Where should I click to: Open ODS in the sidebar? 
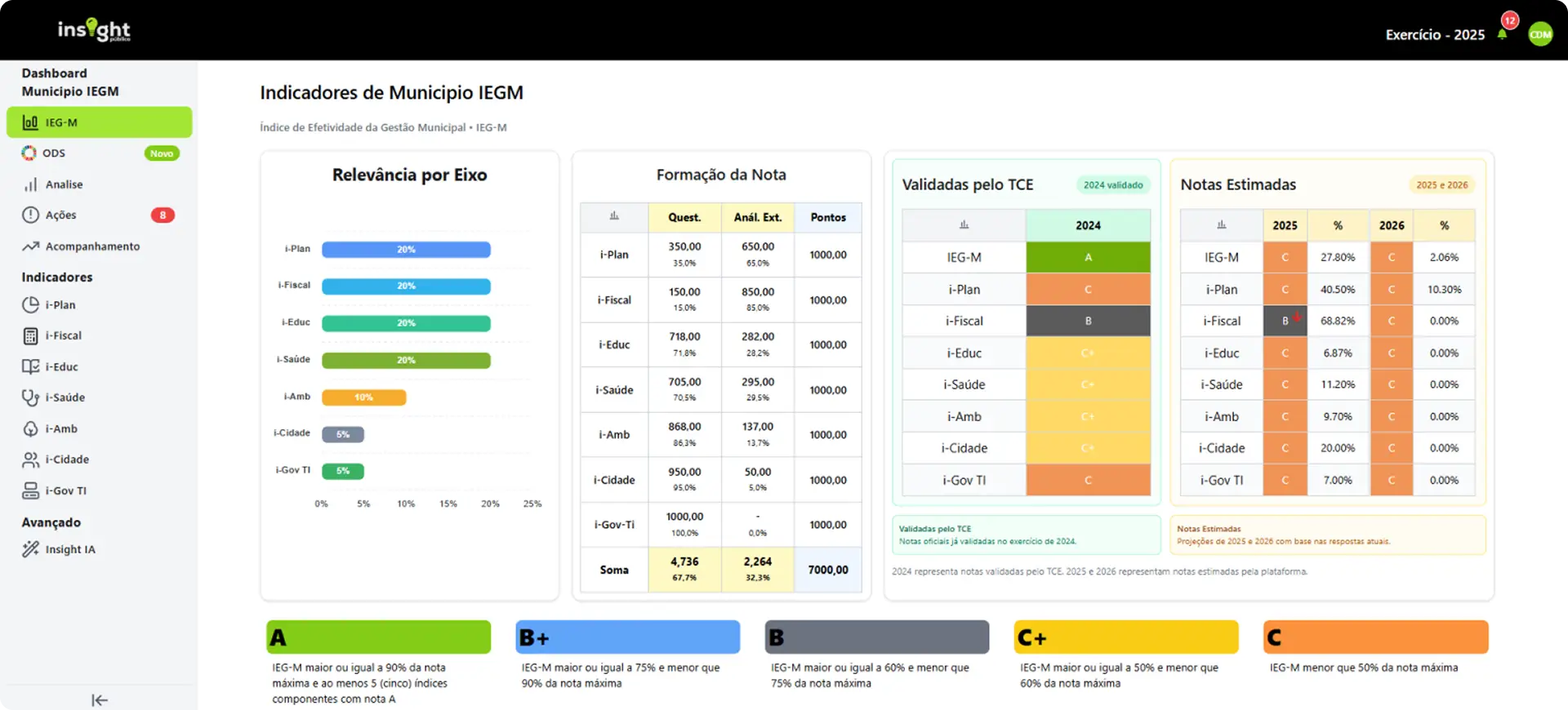pyautogui.click(x=54, y=153)
